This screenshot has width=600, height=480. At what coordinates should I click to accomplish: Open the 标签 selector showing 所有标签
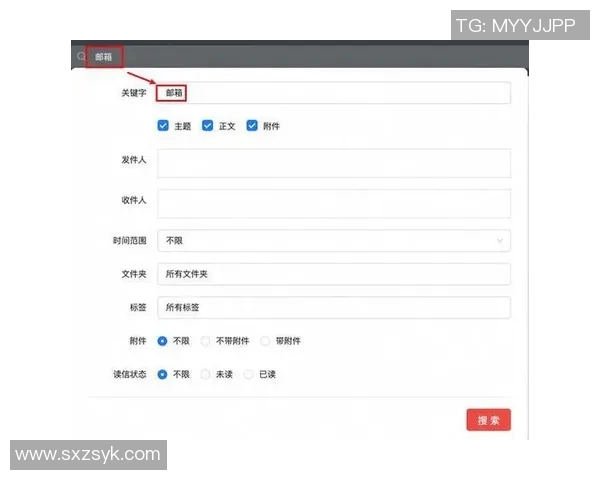[333, 307]
